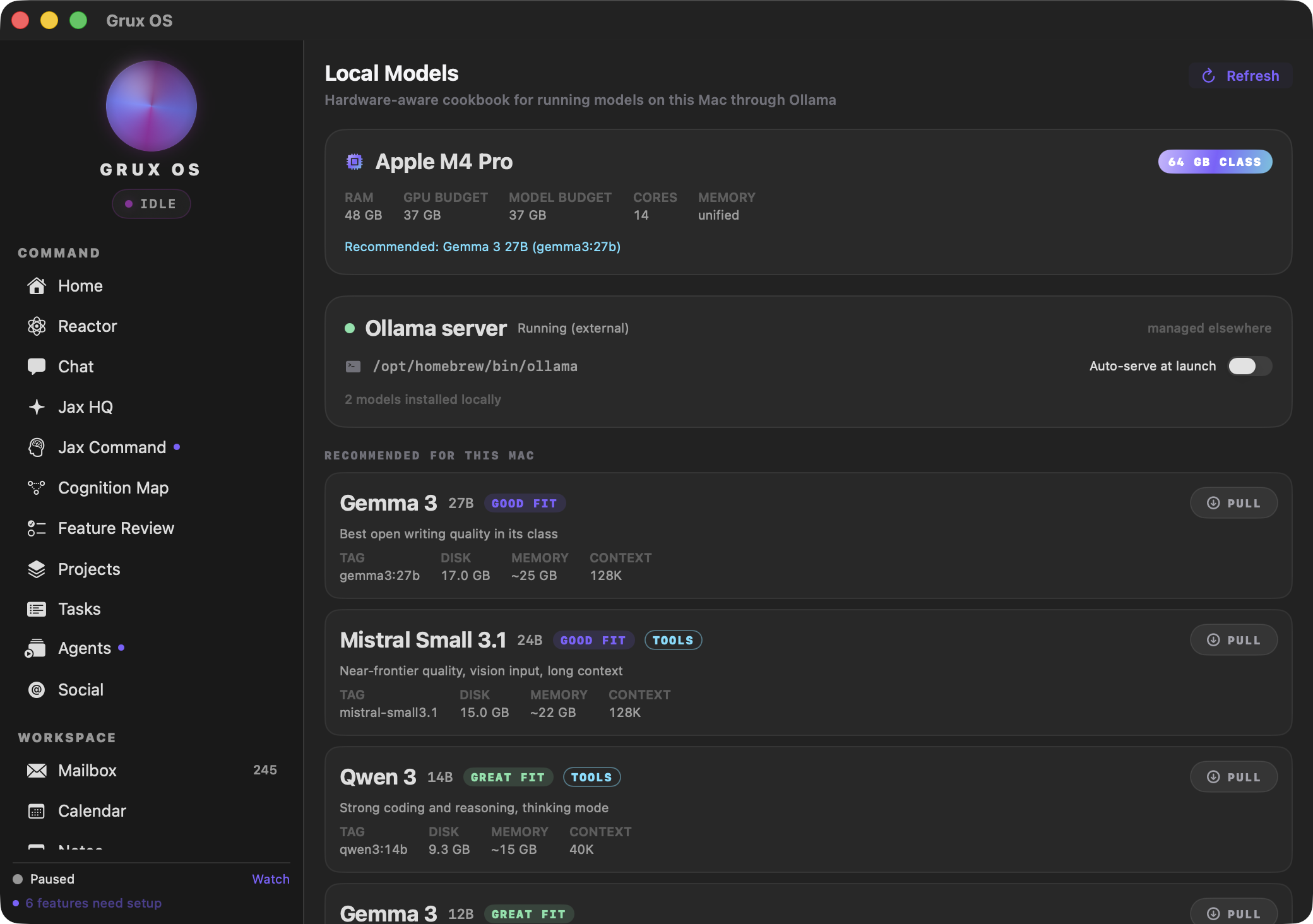Open the Chat bubble icon
Screen dimensions: 1313x924
(x=37, y=367)
